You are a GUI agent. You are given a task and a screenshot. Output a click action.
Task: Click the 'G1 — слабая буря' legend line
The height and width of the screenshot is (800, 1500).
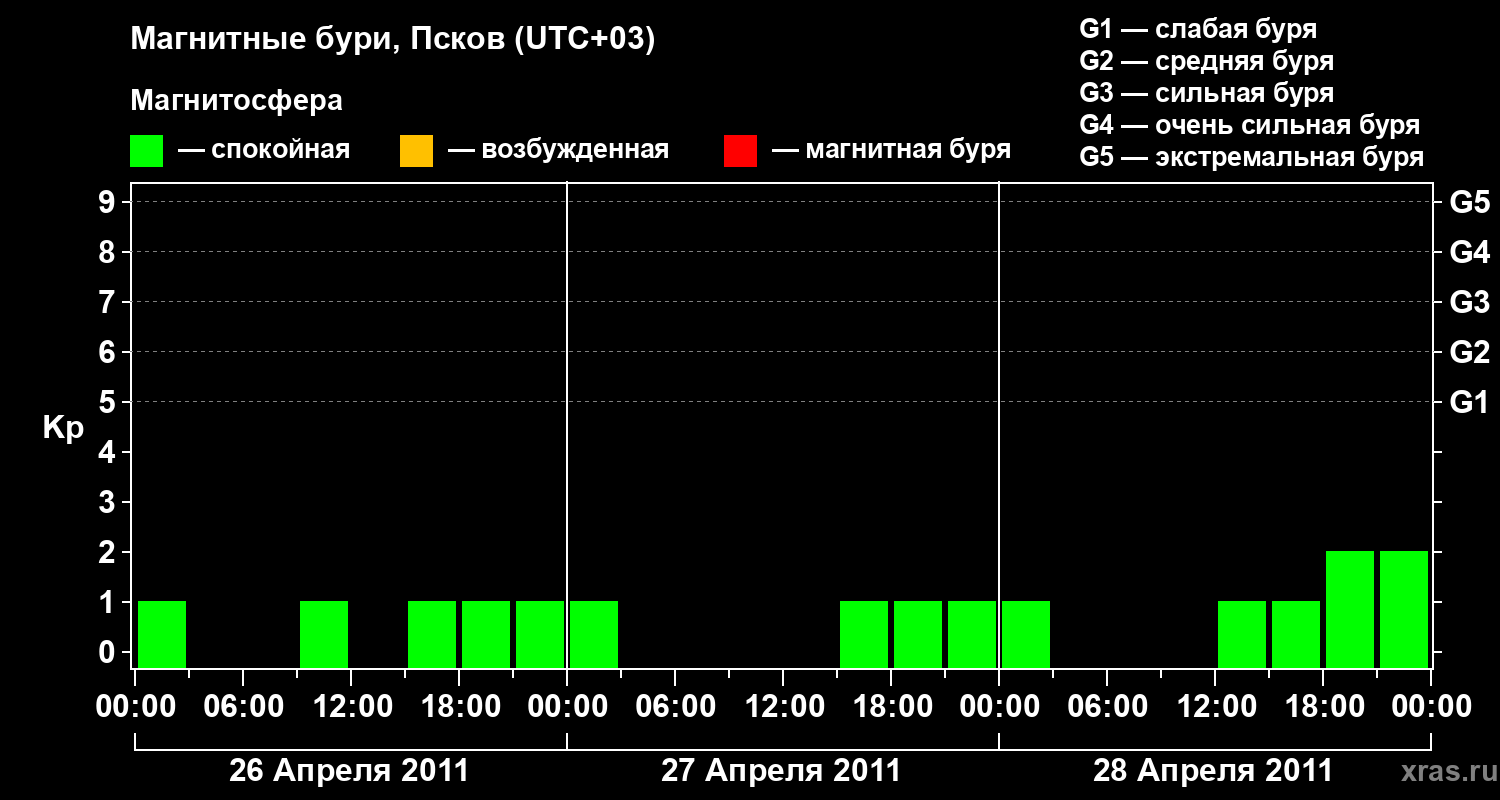[x=1198, y=28]
